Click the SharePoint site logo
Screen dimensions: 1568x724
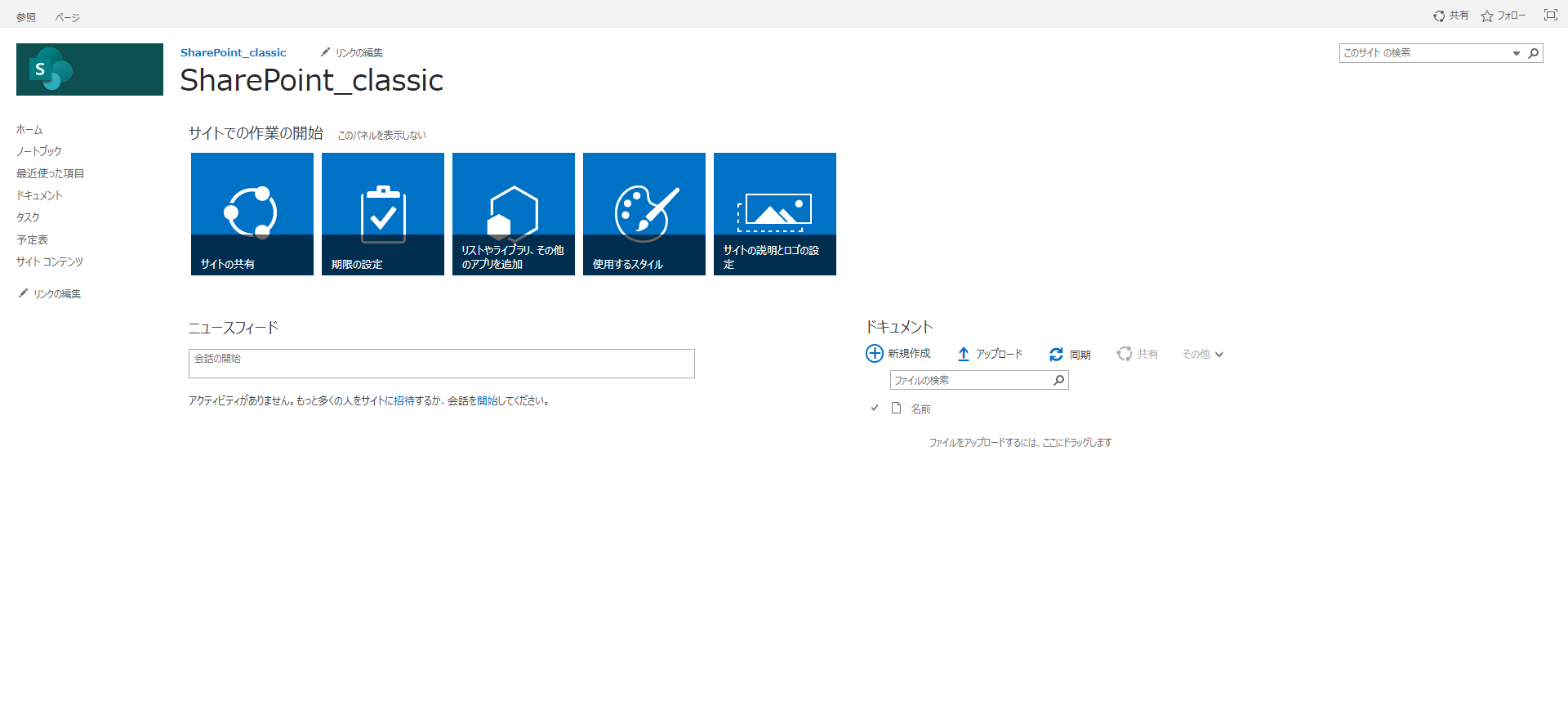coord(90,69)
